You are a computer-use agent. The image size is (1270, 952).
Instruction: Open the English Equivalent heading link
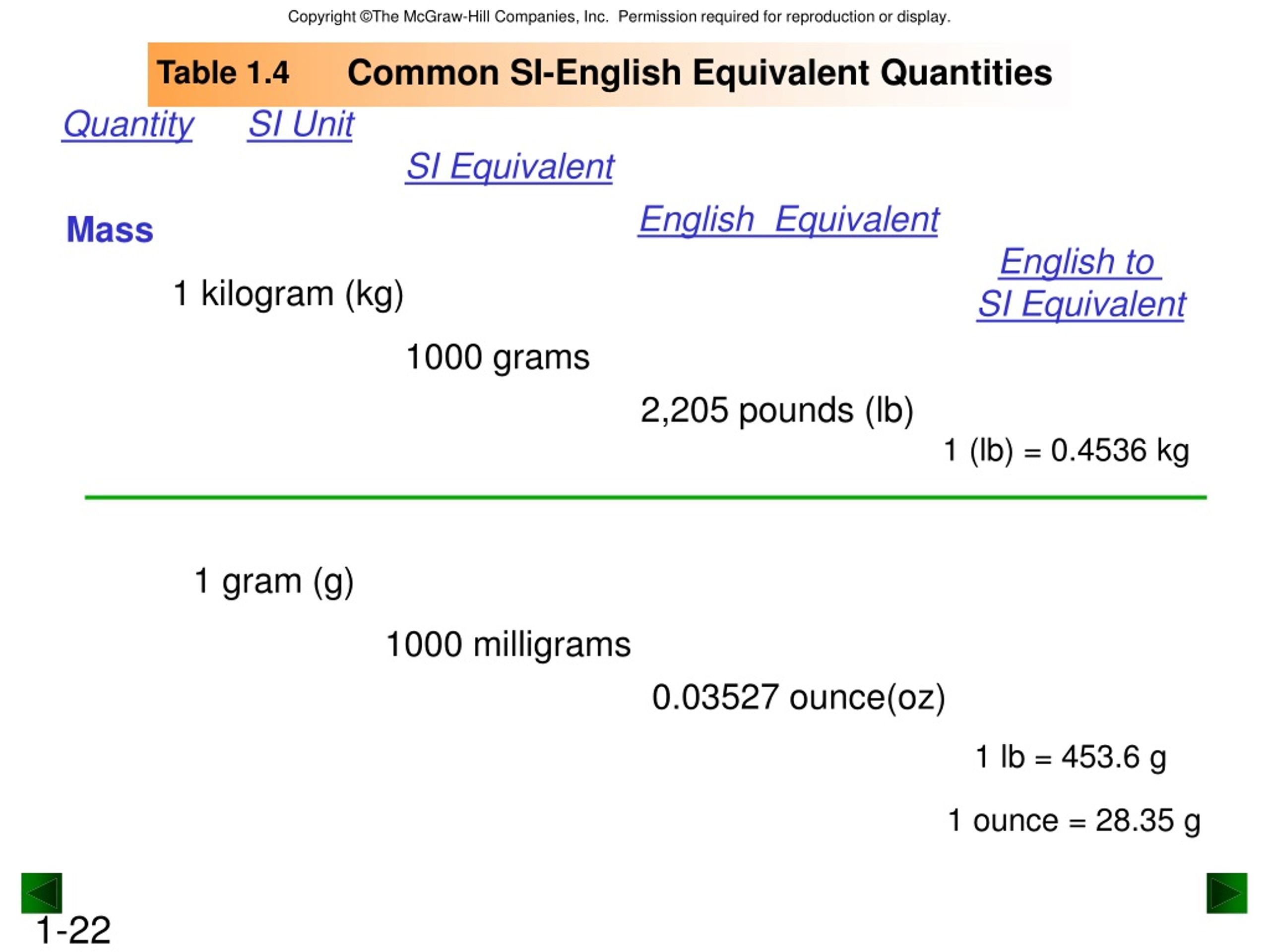pos(789,220)
